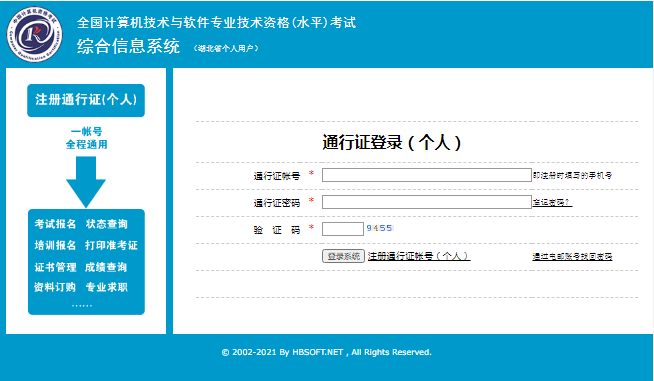Click the circular exam certification logo
Screen dimensions: 654x381
(35, 34)
